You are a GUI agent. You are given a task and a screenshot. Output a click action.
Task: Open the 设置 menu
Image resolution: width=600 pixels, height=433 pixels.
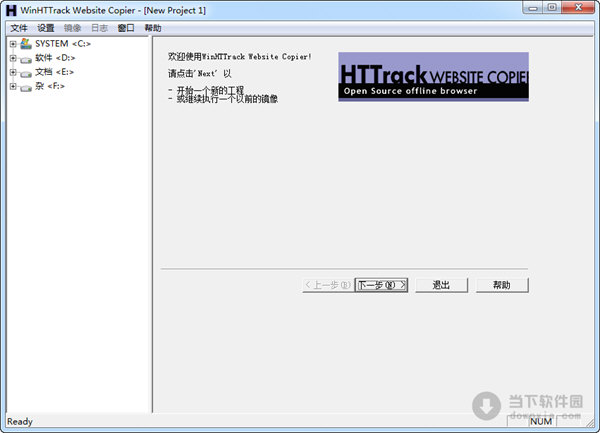46,28
